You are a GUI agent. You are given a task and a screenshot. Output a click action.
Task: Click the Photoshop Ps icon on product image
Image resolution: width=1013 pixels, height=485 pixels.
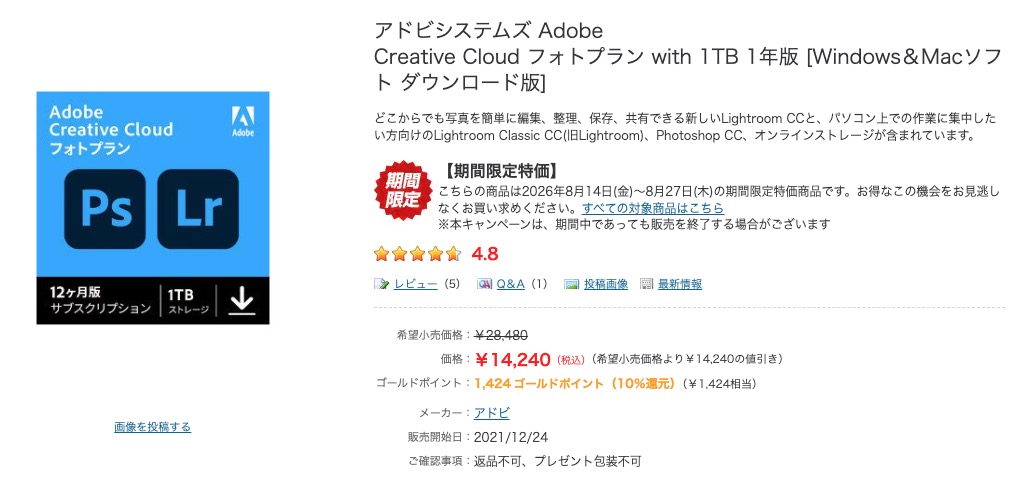105,209
